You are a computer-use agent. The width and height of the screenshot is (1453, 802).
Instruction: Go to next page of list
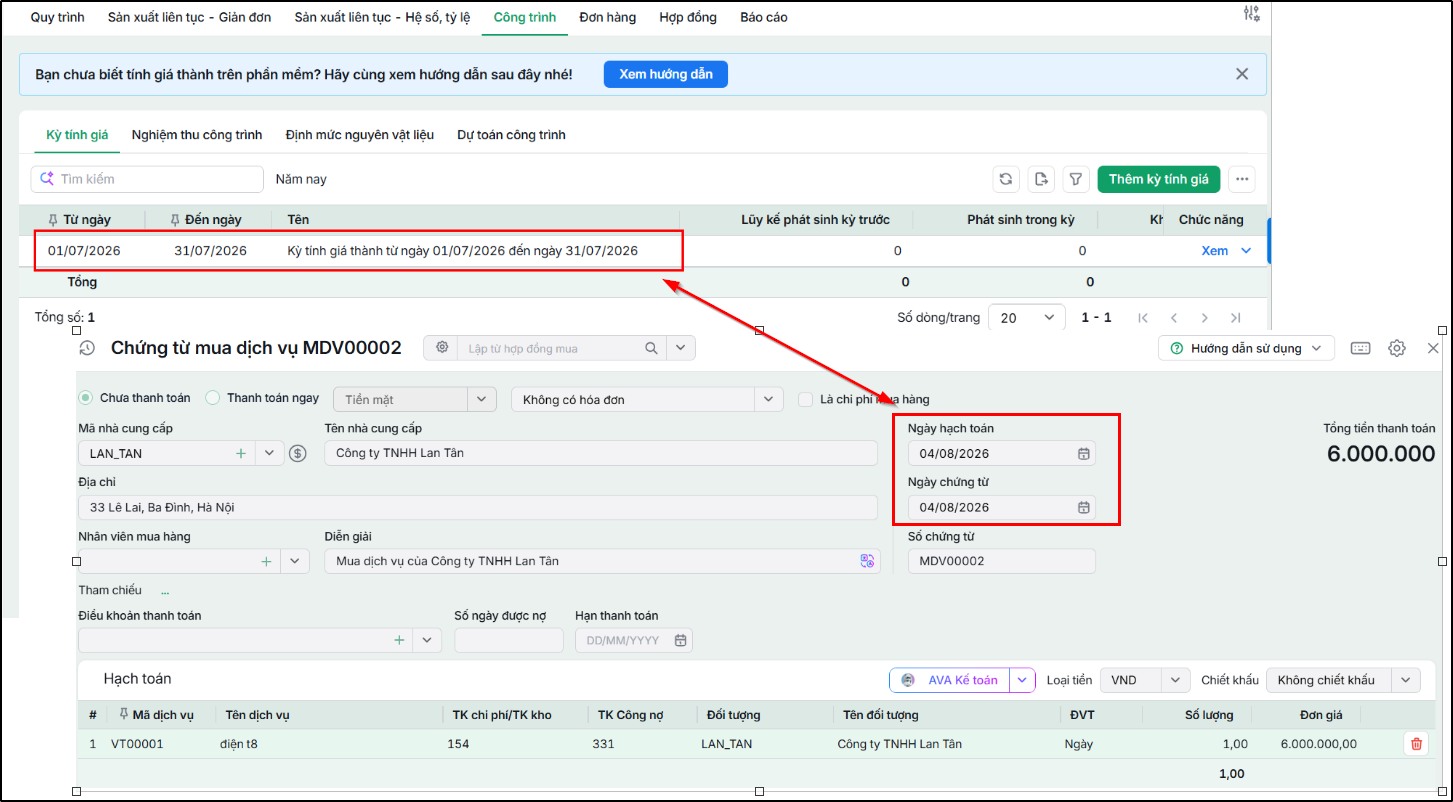click(1205, 318)
